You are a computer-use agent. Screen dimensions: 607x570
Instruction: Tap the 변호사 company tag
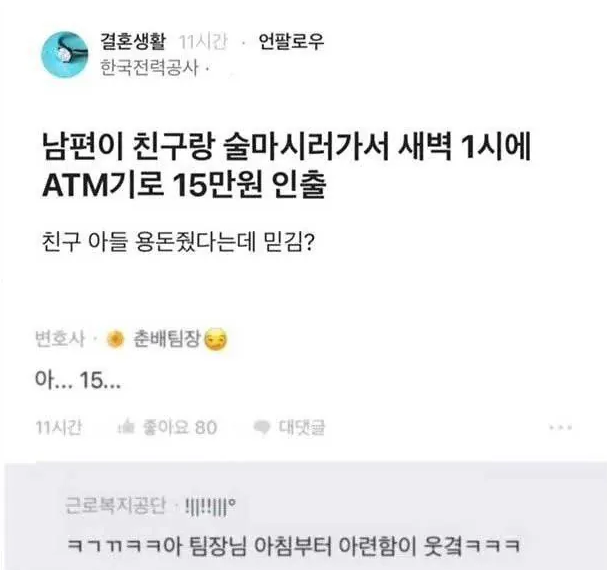(x=60, y=339)
